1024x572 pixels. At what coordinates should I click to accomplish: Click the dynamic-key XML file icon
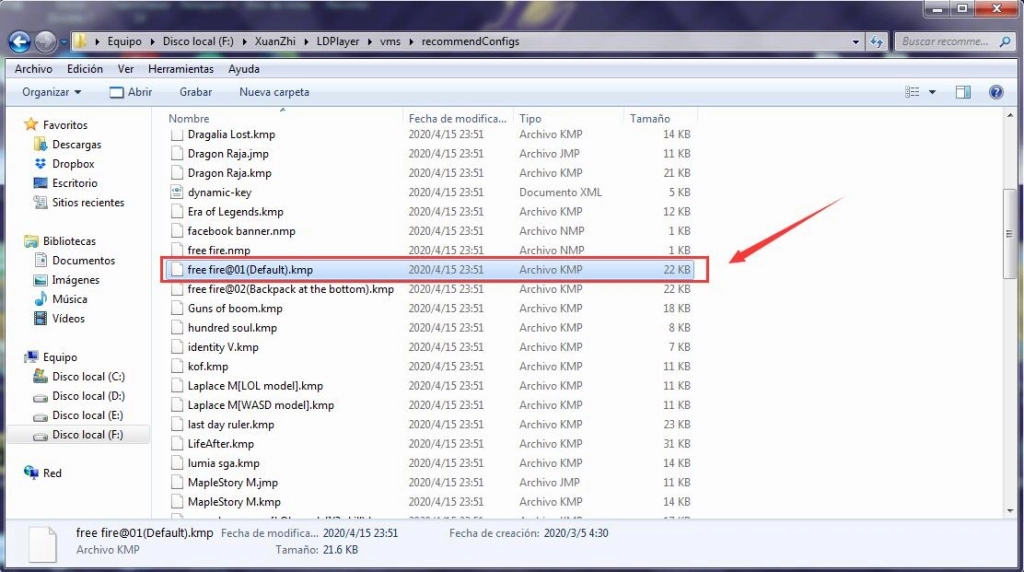tap(176, 192)
